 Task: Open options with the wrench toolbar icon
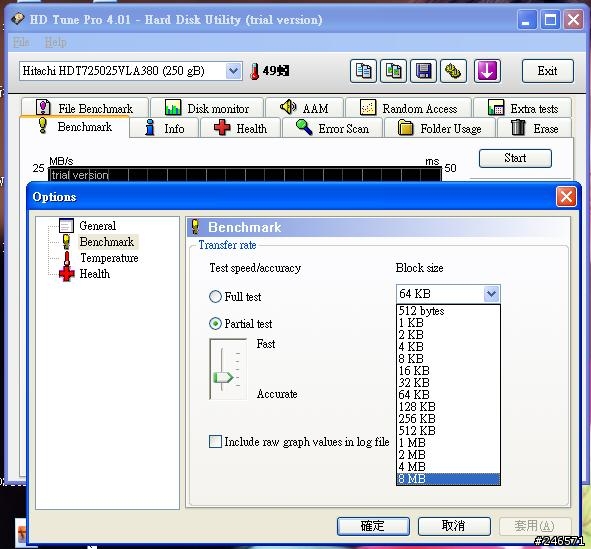point(453,71)
